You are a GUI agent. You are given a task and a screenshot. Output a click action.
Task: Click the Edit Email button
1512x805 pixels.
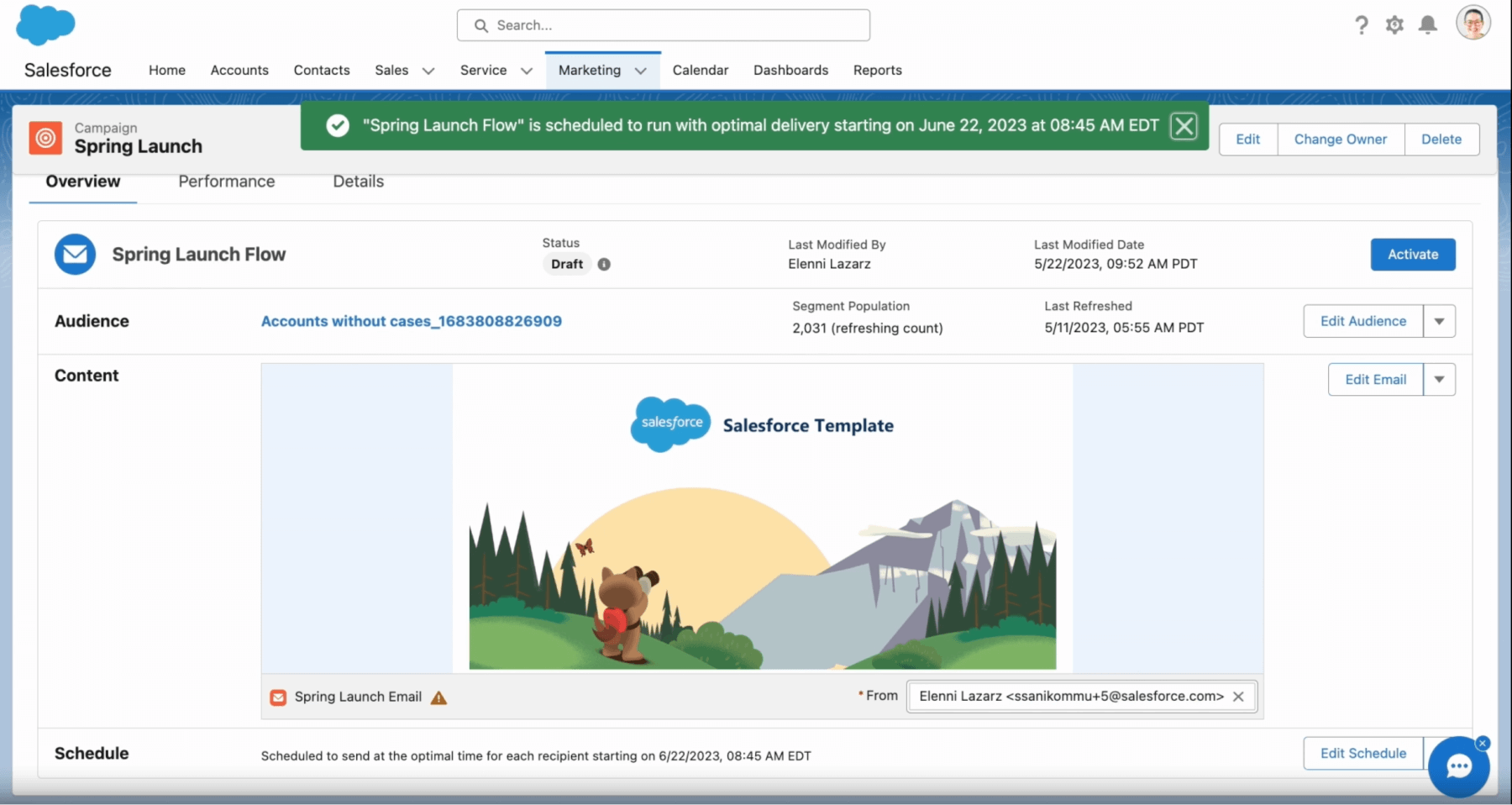pyautogui.click(x=1376, y=380)
